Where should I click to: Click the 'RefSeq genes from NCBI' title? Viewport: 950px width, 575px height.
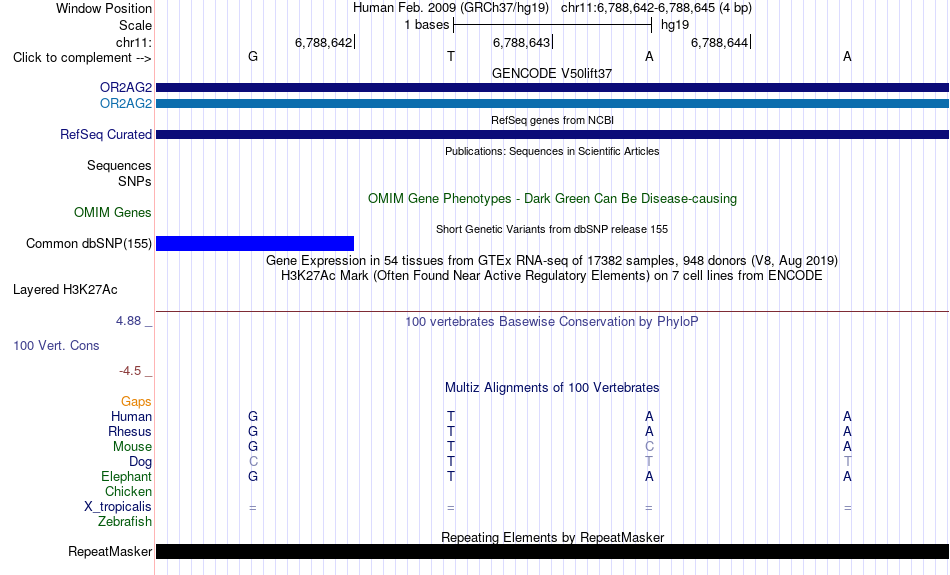[x=552, y=120]
